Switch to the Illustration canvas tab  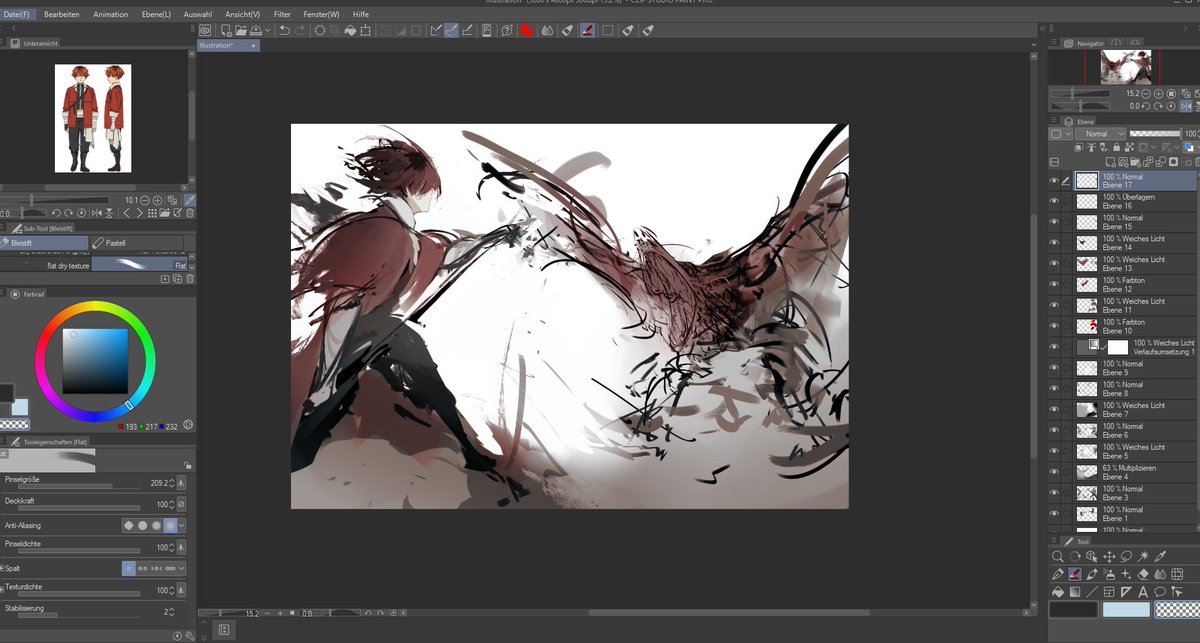(x=228, y=46)
